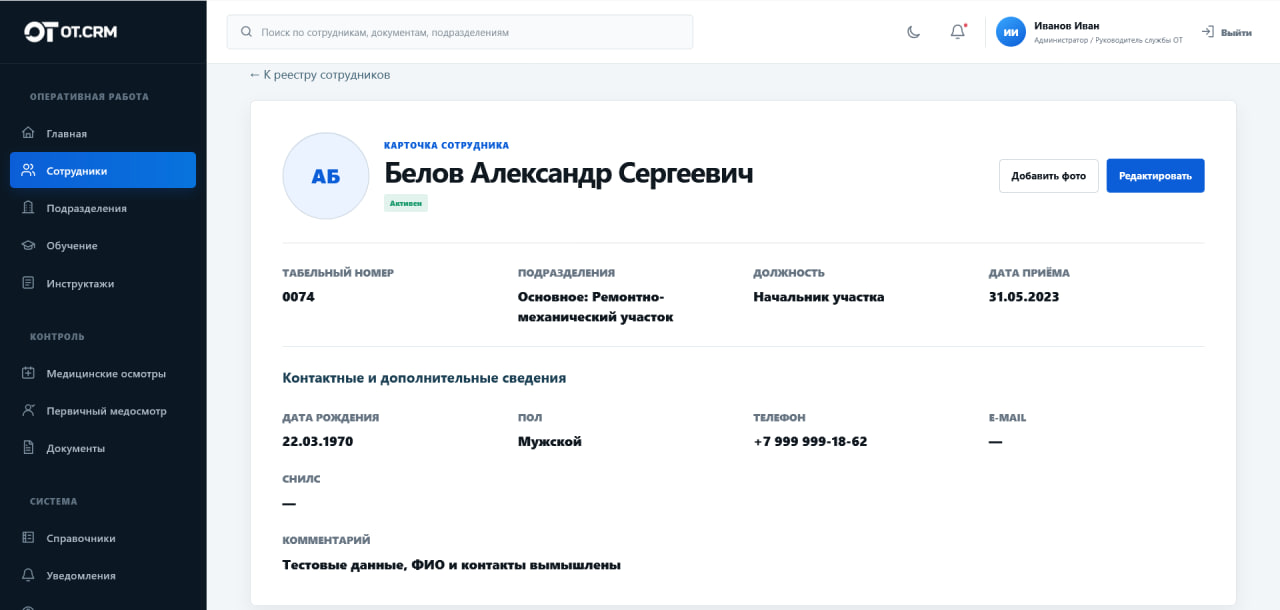Open Справочники menu item
The width and height of the screenshot is (1280, 610).
(103, 538)
